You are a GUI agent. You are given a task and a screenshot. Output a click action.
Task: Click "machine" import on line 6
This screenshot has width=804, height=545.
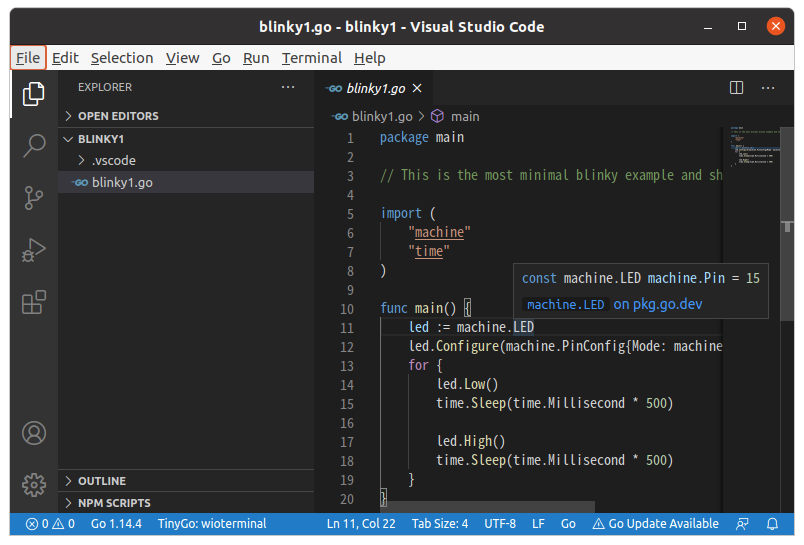pyautogui.click(x=439, y=232)
